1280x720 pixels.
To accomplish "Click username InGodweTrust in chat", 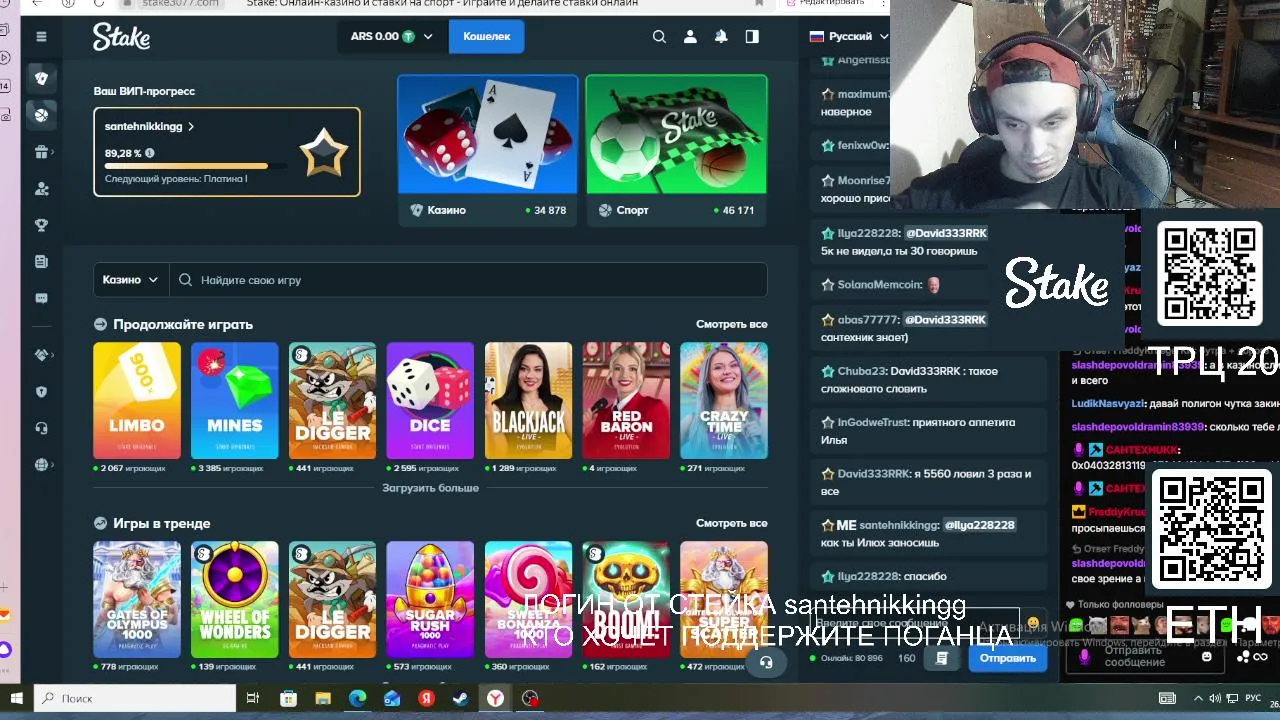I will pyautogui.click(x=875, y=422).
